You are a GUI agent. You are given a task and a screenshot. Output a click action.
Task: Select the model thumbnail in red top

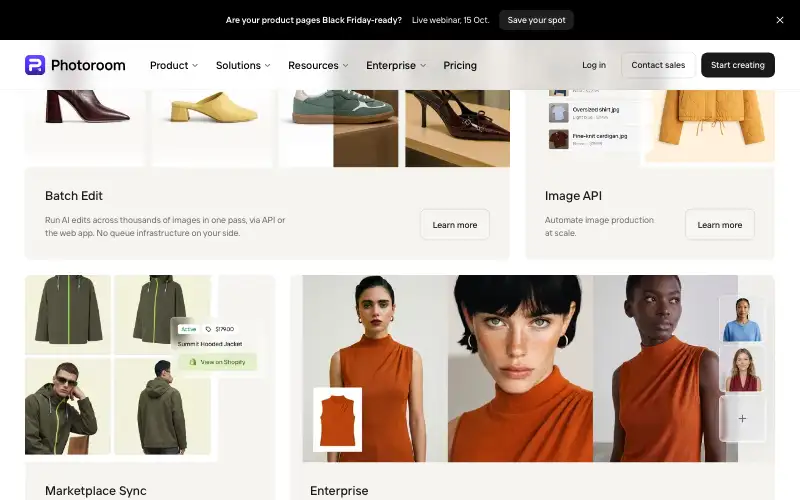(x=742, y=369)
